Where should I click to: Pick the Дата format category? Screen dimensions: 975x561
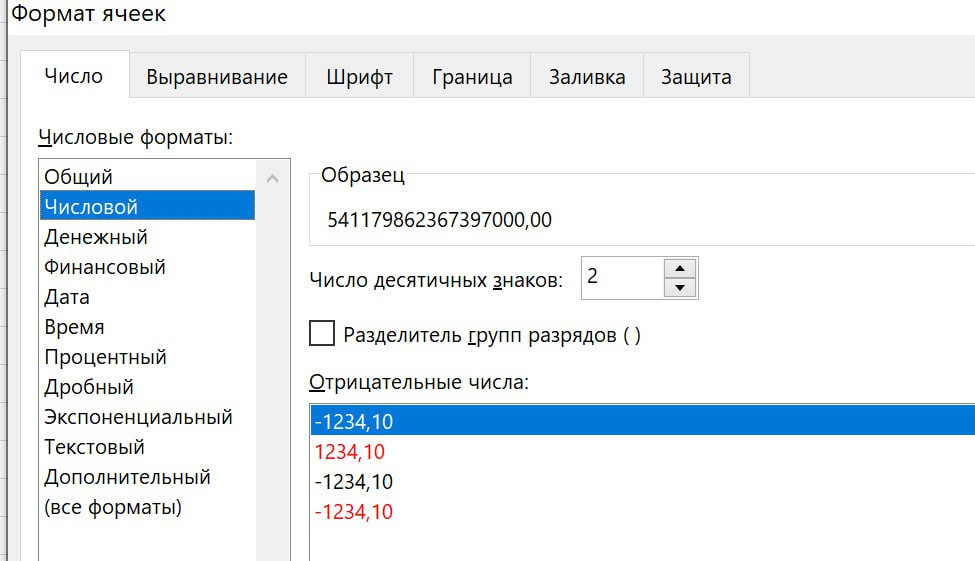click(67, 297)
